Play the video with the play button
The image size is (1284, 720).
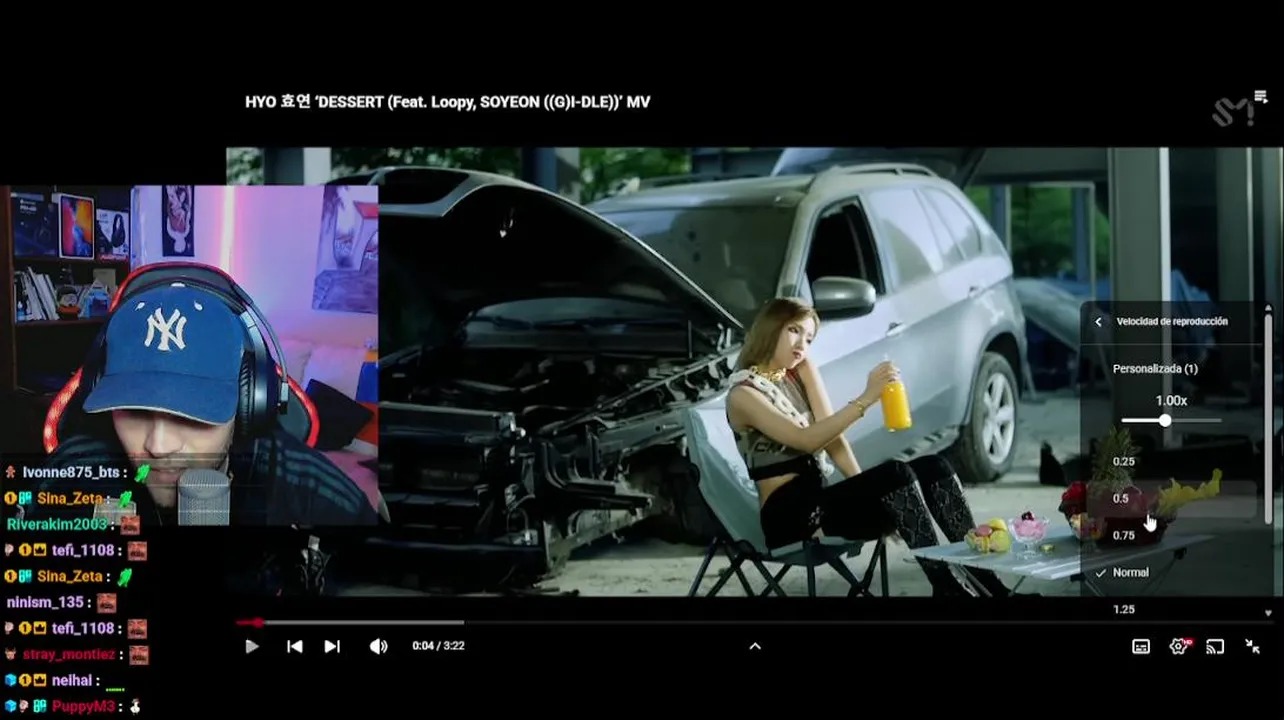pyautogui.click(x=251, y=646)
